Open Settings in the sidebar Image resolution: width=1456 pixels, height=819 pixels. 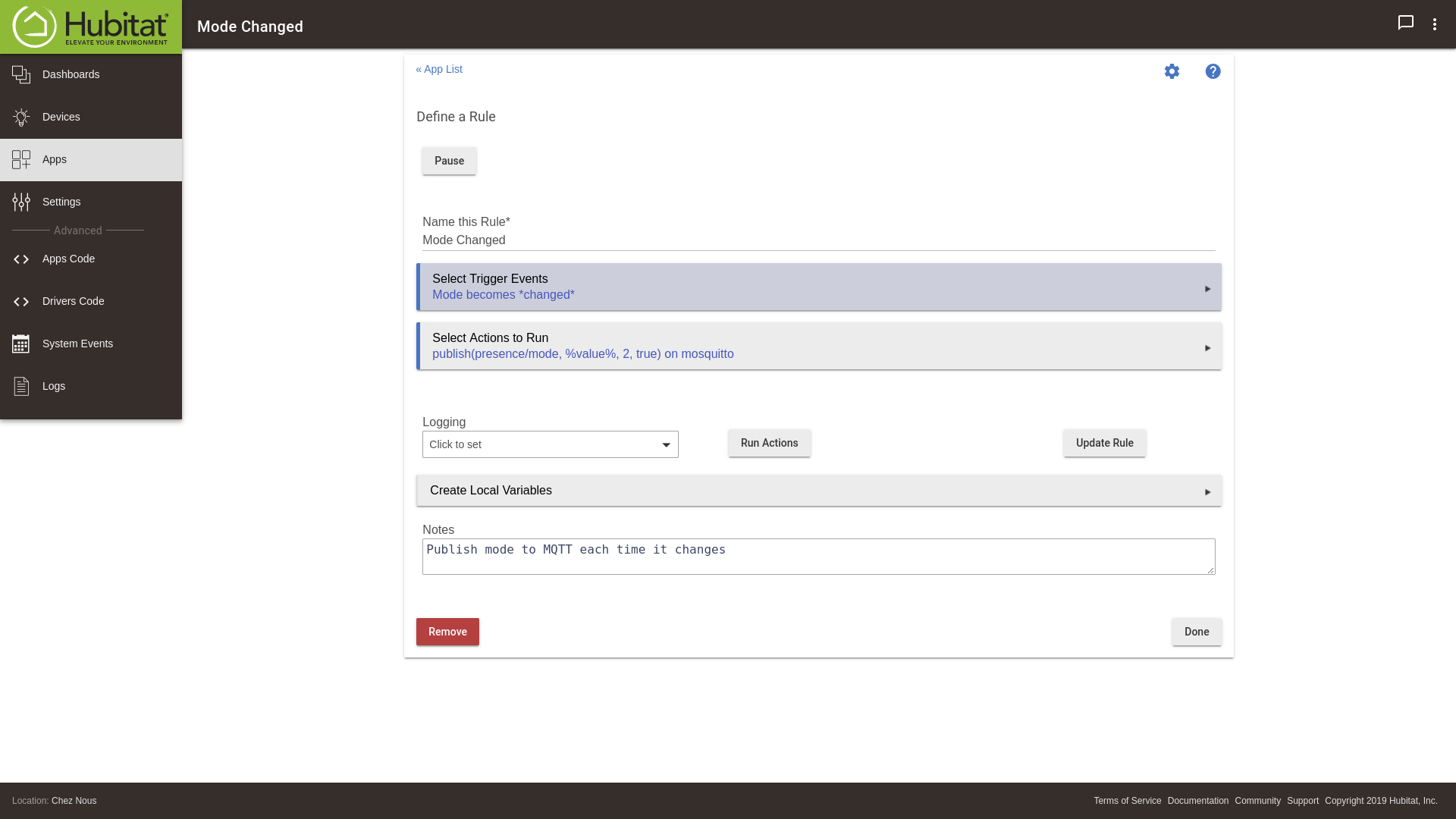(61, 202)
